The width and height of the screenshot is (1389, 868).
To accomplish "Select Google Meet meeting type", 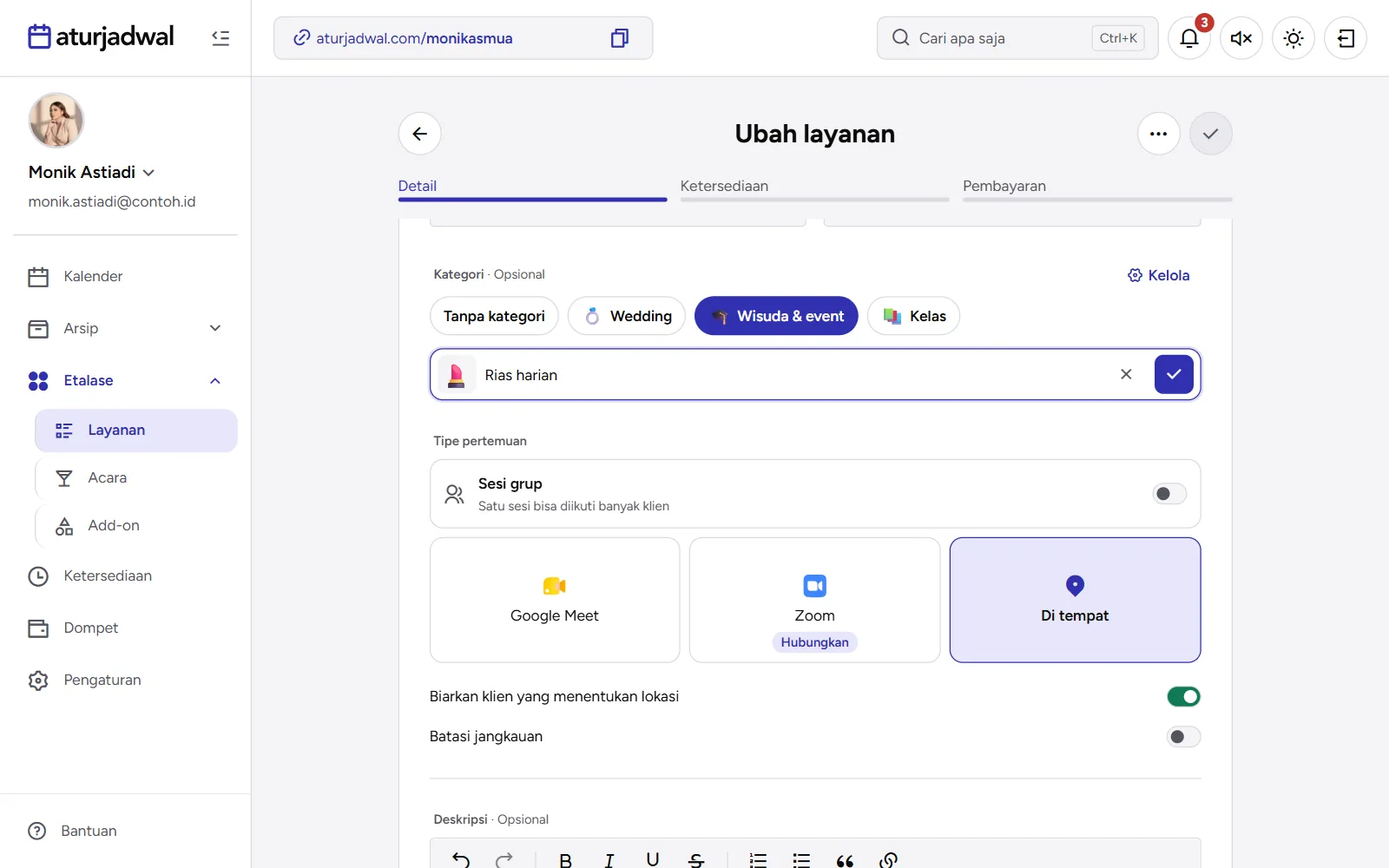I will (555, 600).
